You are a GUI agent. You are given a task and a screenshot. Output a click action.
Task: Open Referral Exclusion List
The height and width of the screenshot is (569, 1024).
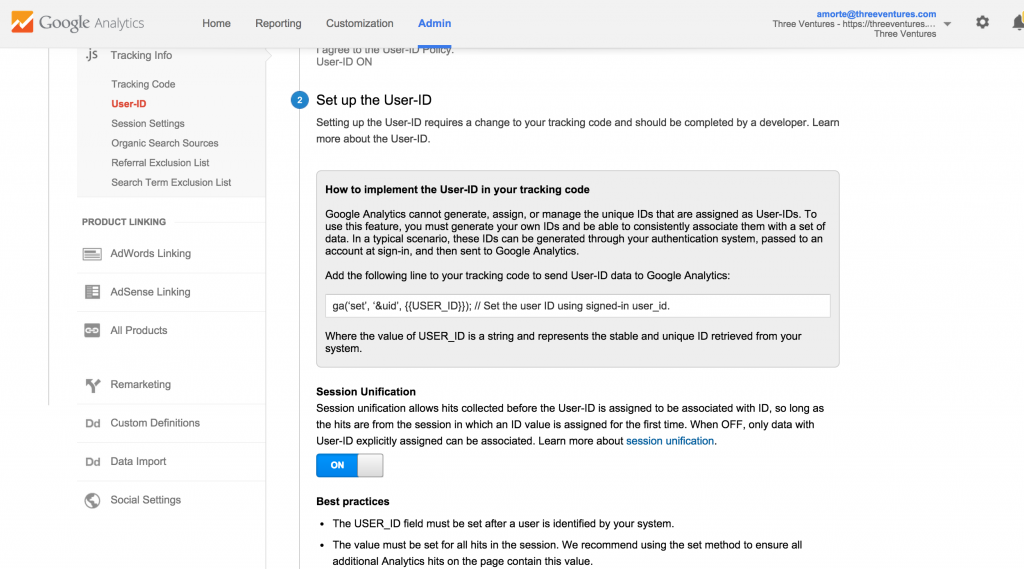pyautogui.click(x=160, y=163)
